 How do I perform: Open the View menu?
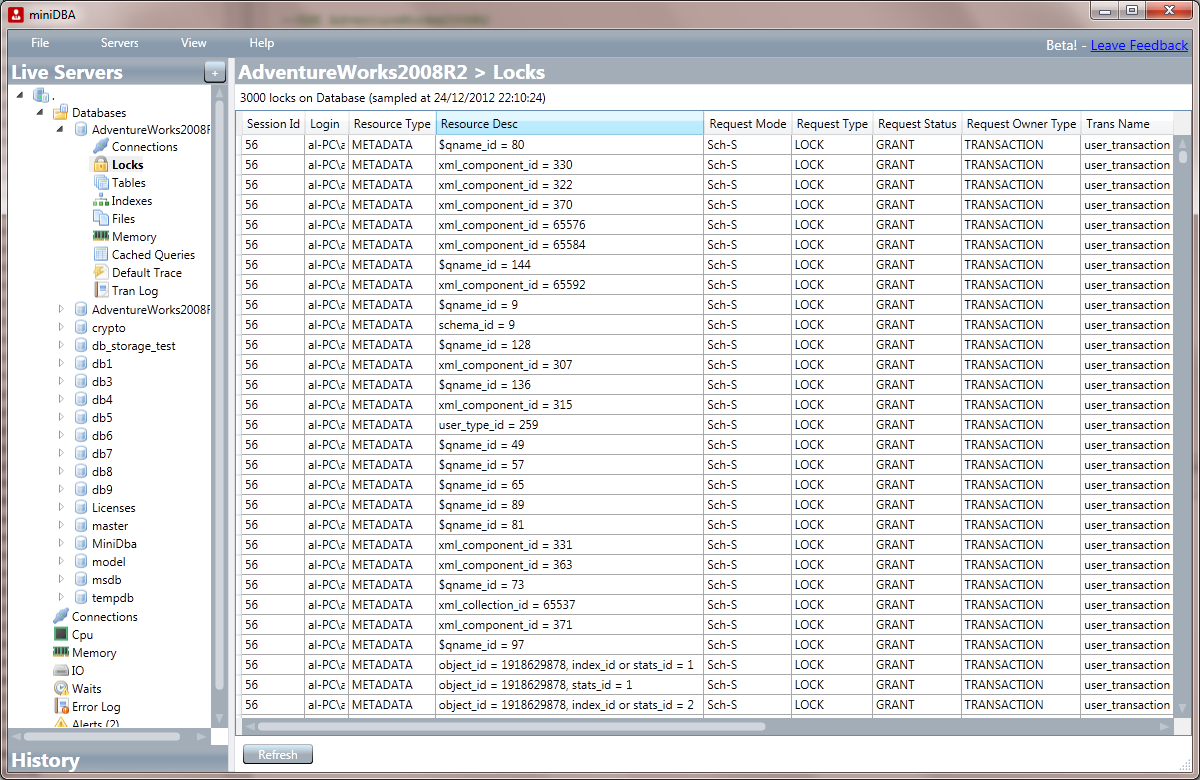pos(194,43)
